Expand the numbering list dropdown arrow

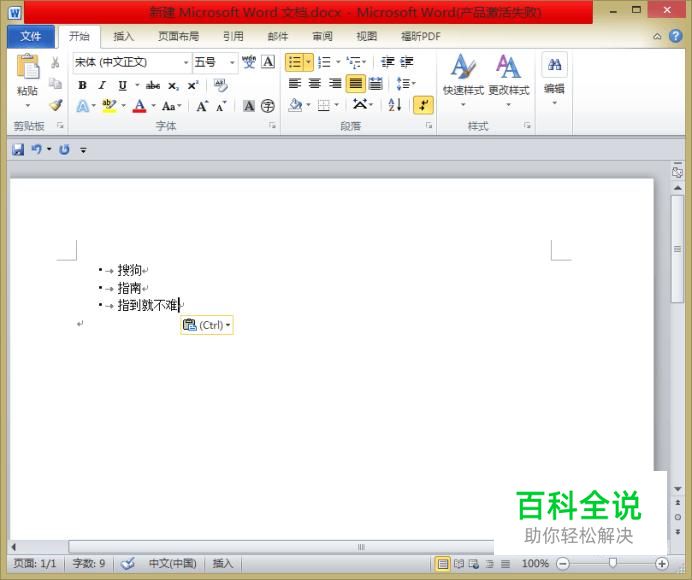338,62
